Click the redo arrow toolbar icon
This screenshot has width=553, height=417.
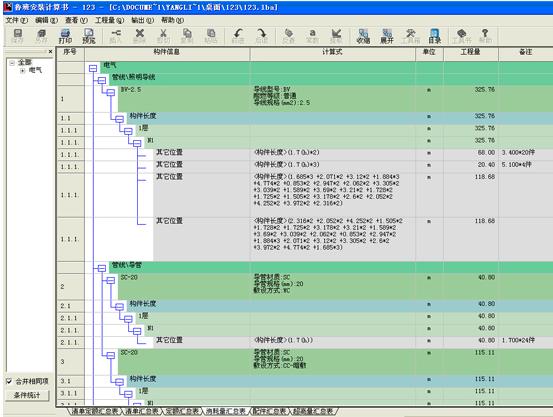click(261, 36)
